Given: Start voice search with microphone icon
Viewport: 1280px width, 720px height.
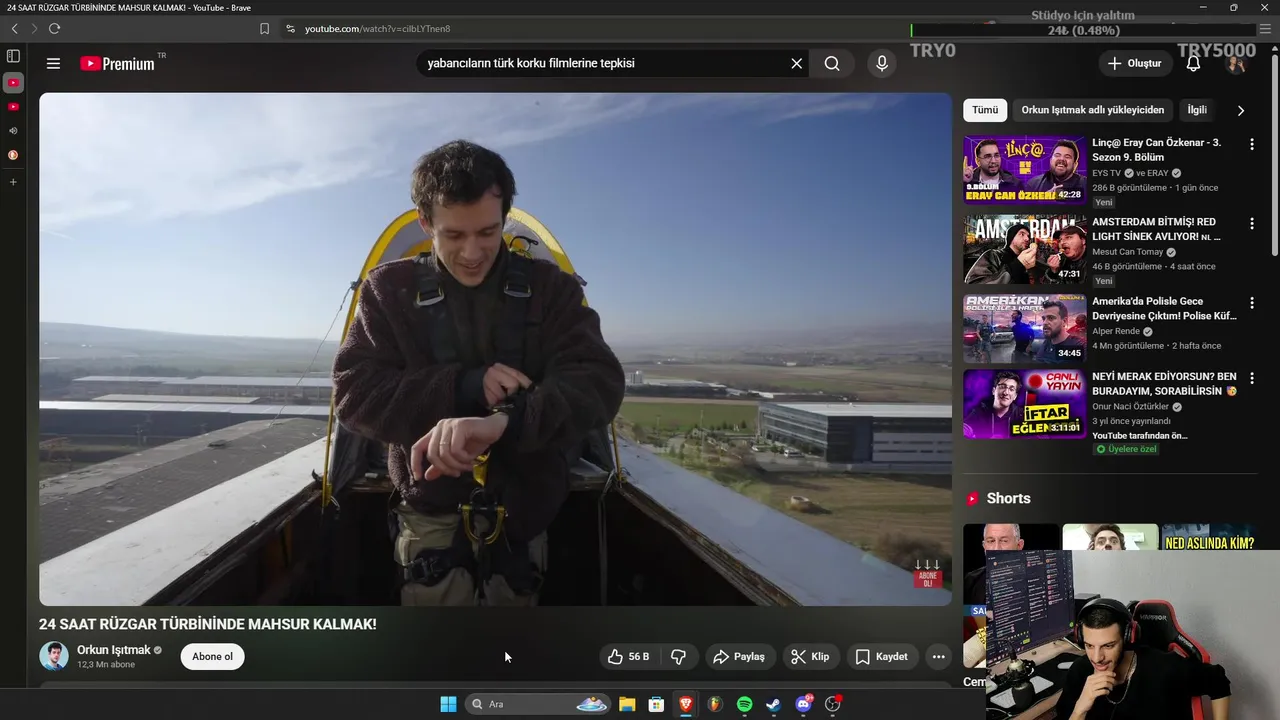Looking at the screenshot, I should (881, 63).
